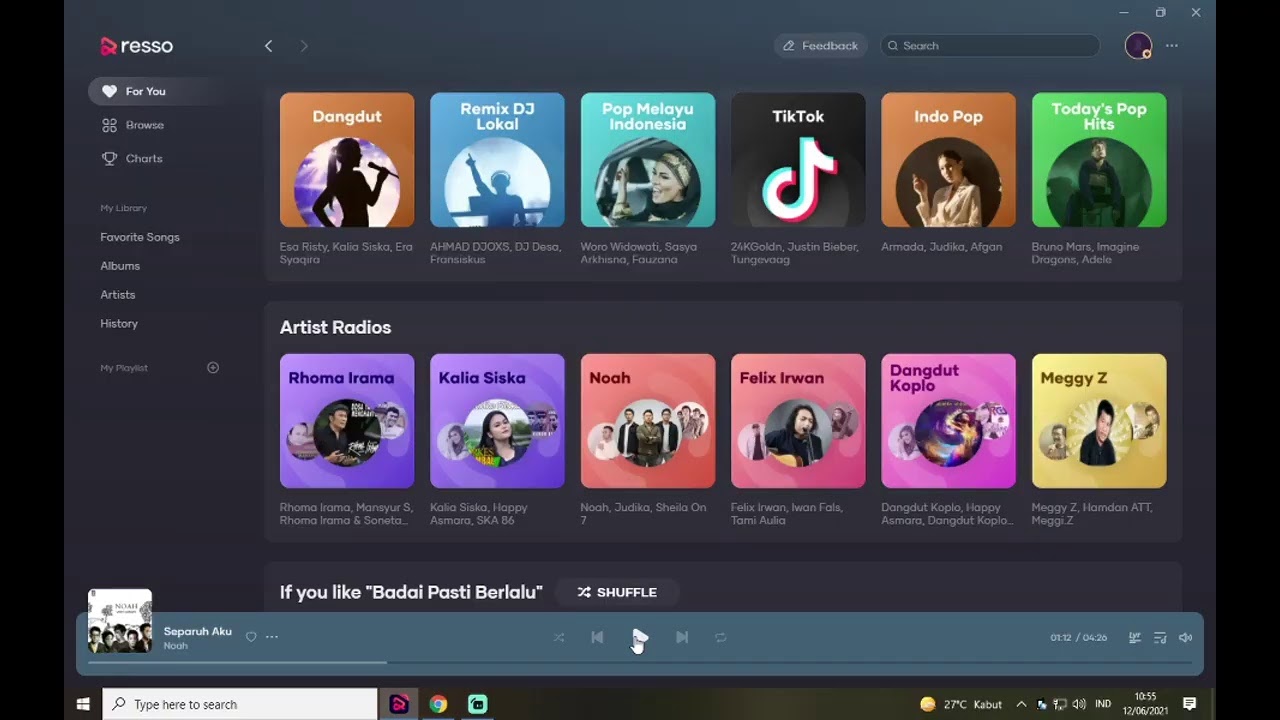Screen dimensions: 1280x720
Task: Focus the Search field
Action: [x=990, y=46]
